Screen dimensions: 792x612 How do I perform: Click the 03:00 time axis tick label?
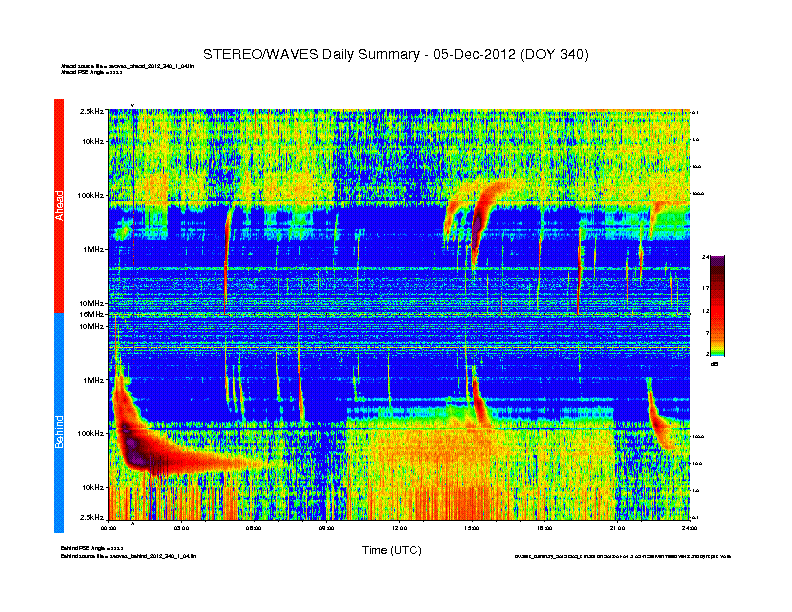[x=182, y=527]
